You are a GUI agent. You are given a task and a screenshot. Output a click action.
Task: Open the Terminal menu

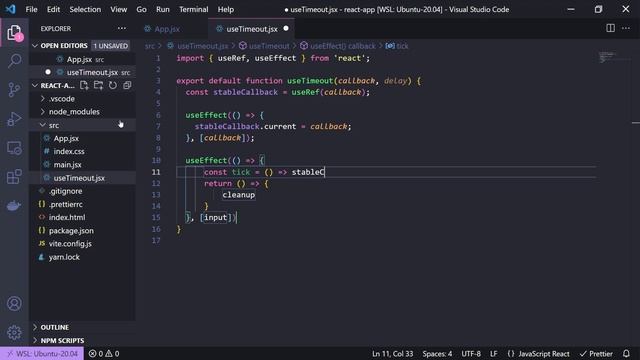tap(193, 9)
